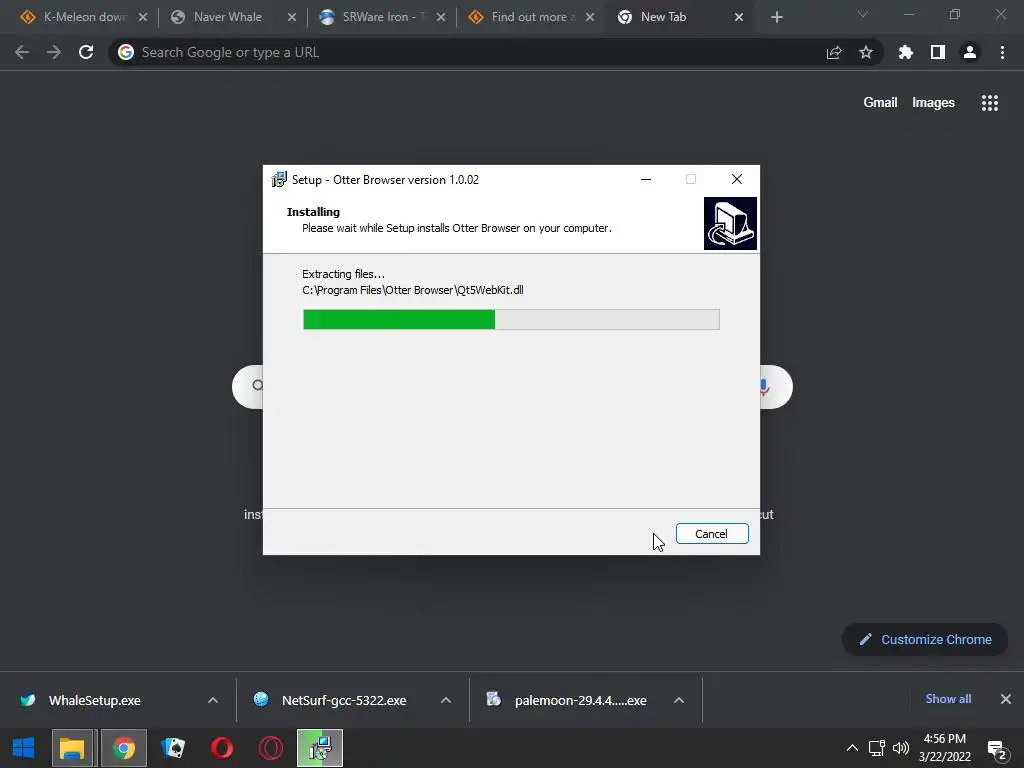Bookmark this tab with the star icon
This screenshot has width=1024, height=768.
click(x=866, y=52)
